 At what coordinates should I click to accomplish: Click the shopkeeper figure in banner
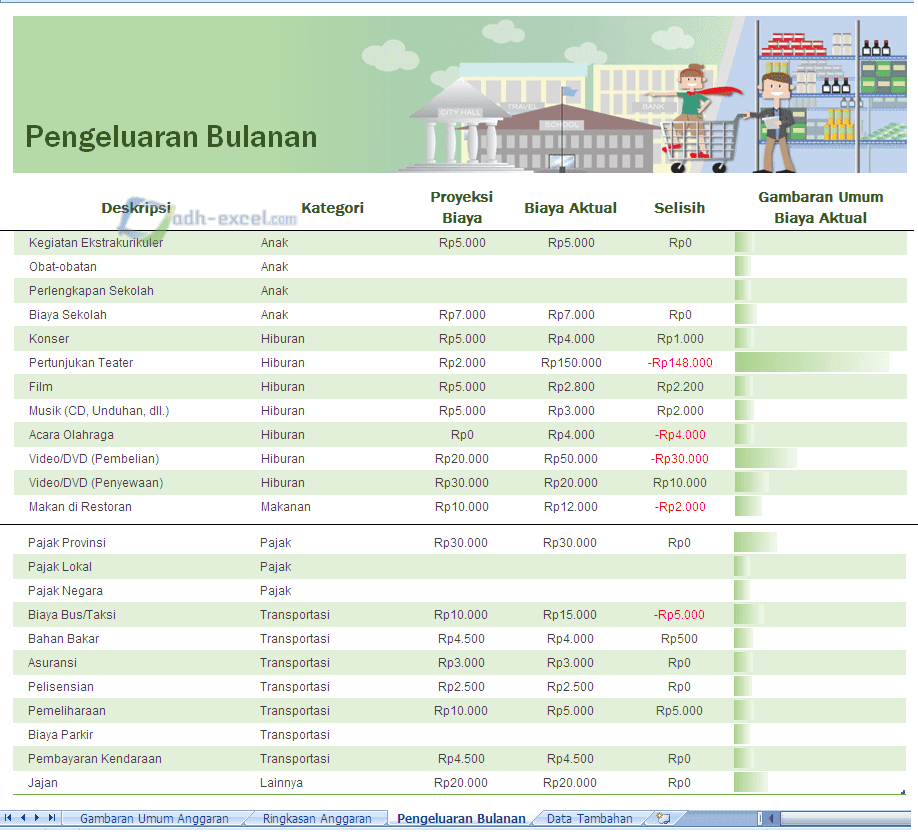[x=775, y=115]
